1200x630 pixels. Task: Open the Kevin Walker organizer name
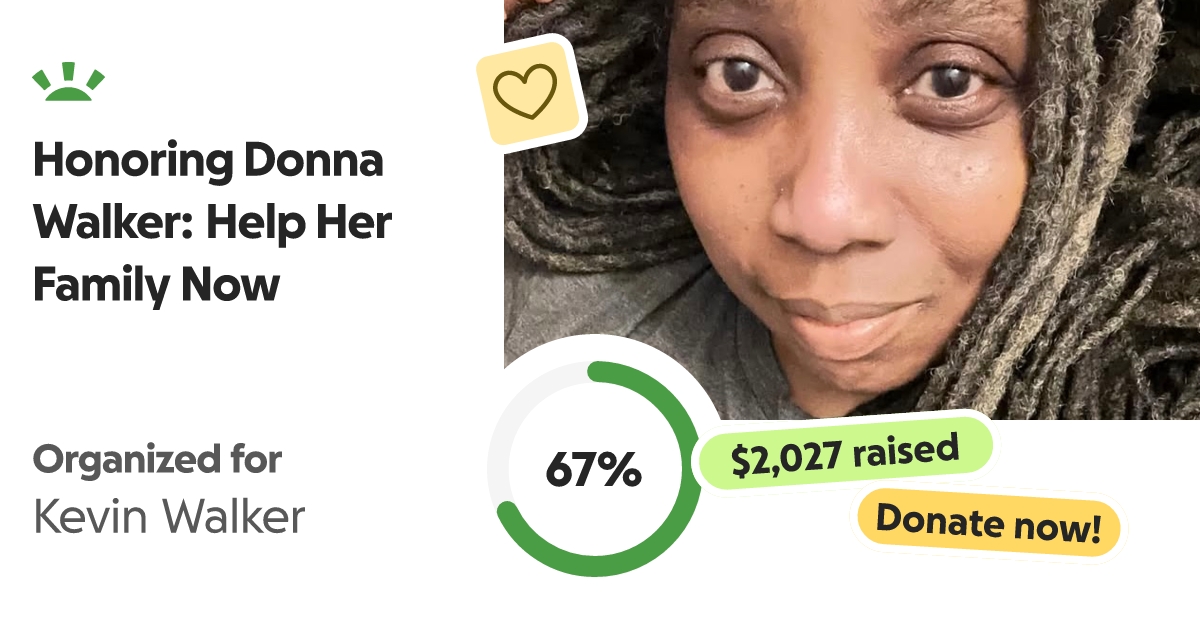[169, 517]
